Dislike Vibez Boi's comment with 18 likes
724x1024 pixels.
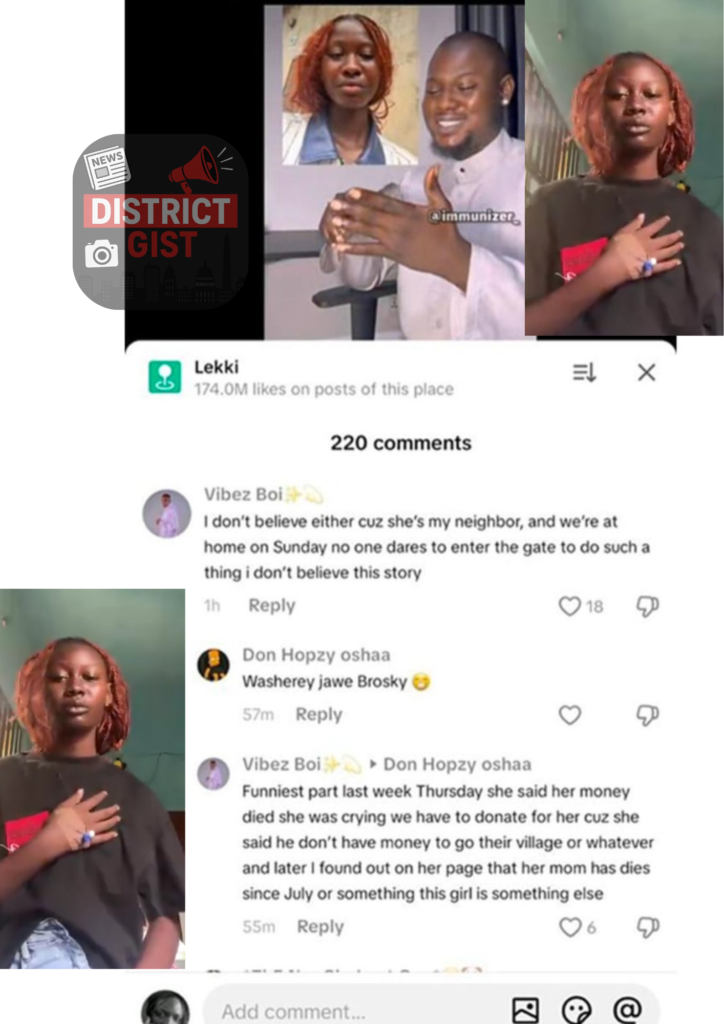point(647,606)
